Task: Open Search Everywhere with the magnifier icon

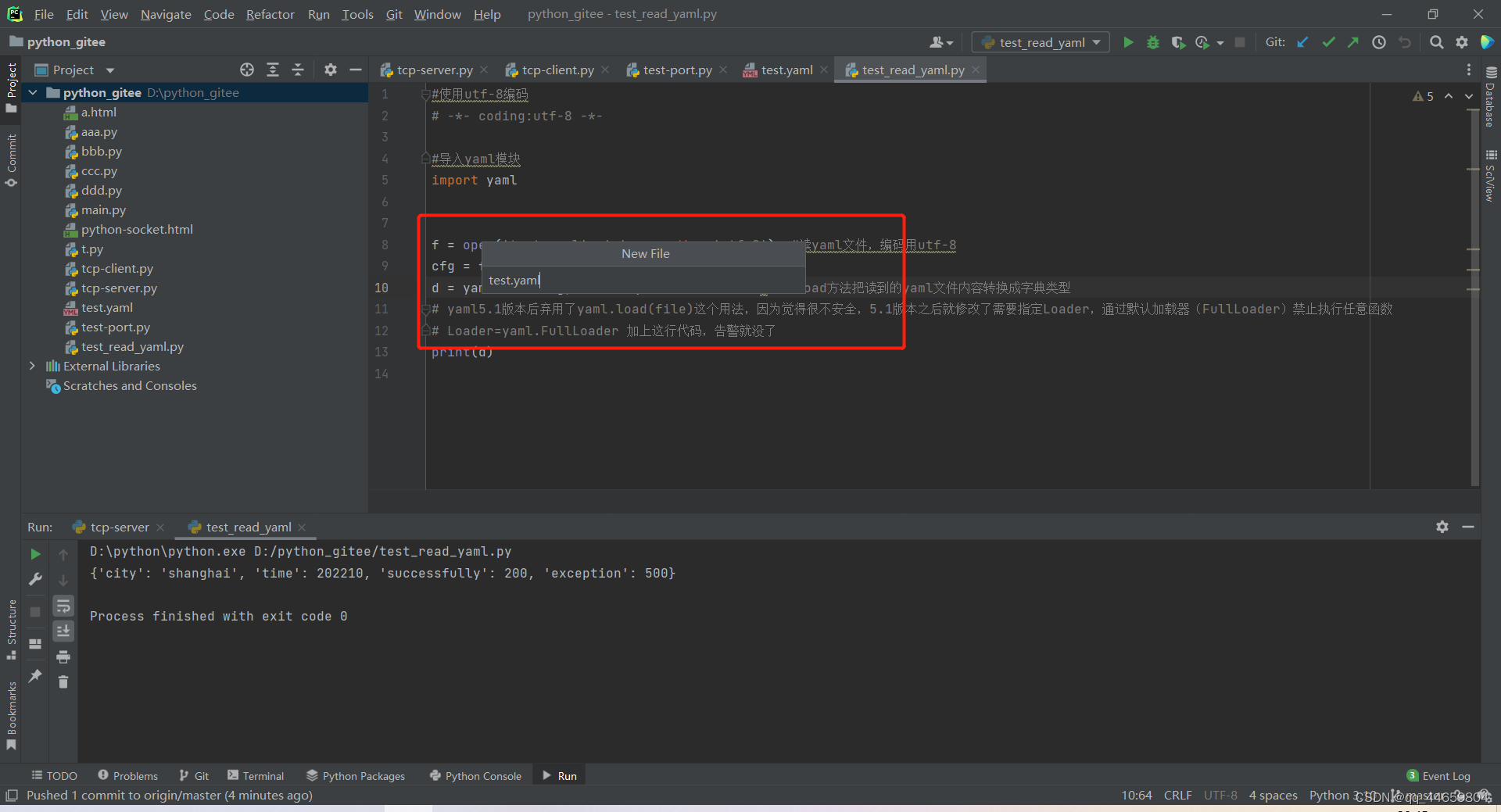Action: [x=1436, y=42]
